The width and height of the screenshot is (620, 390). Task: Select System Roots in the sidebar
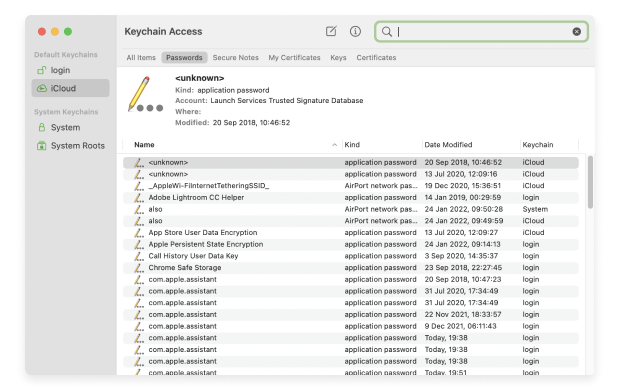(x=70, y=146)
